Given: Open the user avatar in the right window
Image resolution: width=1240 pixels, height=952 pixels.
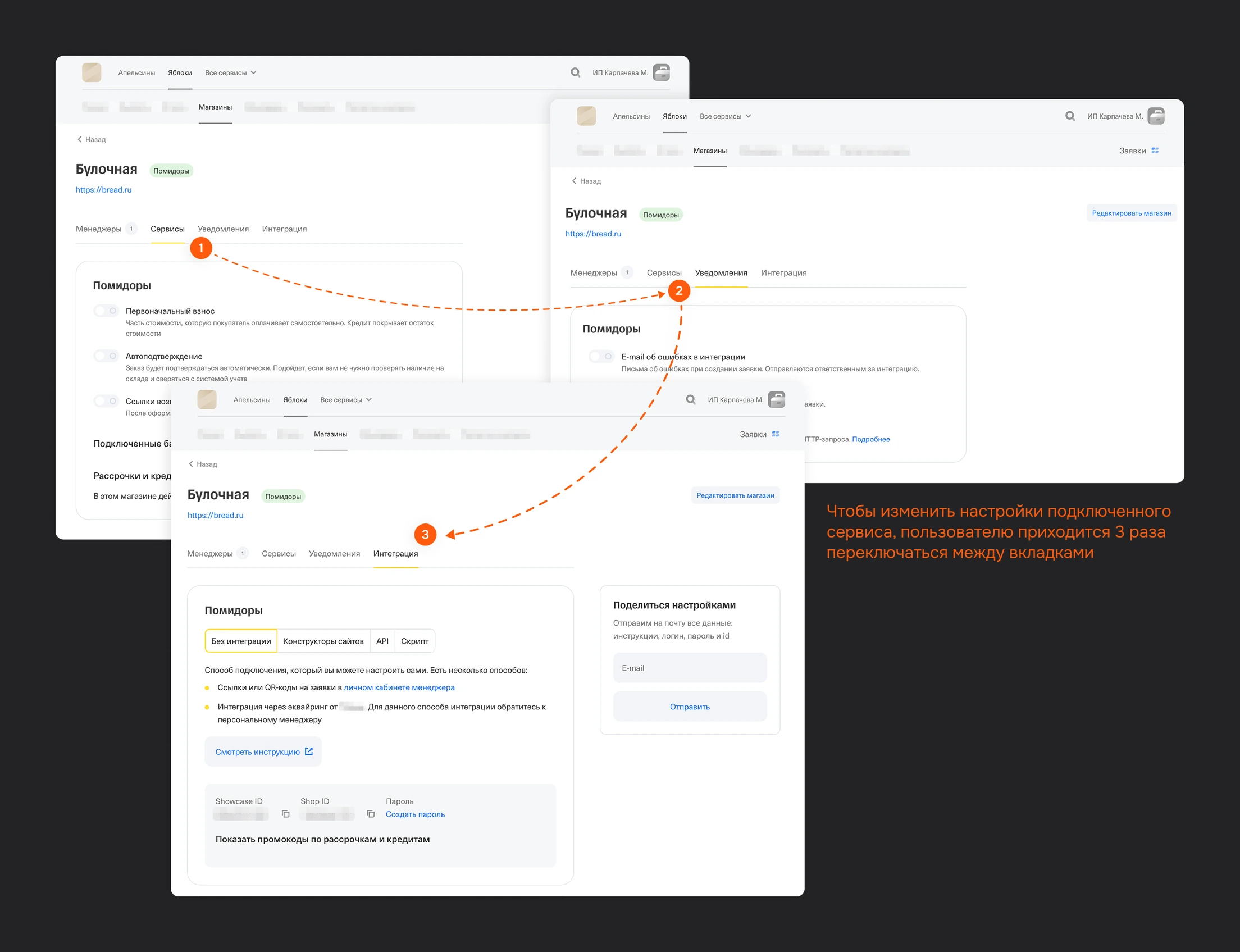Looking at the screenshot, I should click(x=1156, y=116).
